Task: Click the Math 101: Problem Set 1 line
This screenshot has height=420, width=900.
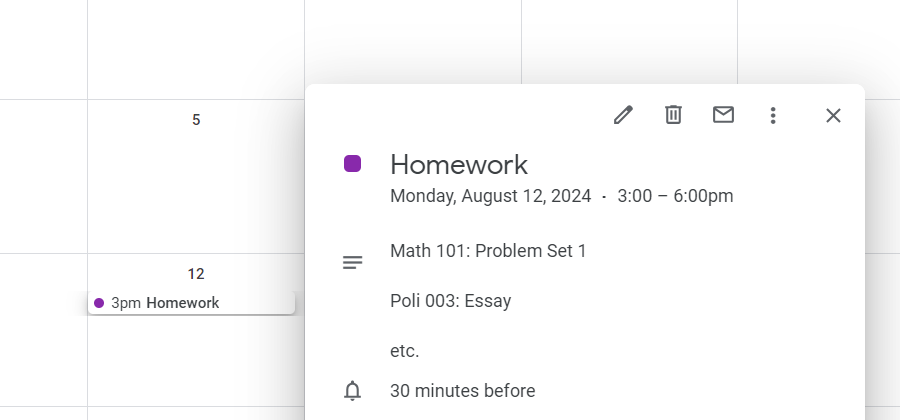Action: click(x=488, y=250)
